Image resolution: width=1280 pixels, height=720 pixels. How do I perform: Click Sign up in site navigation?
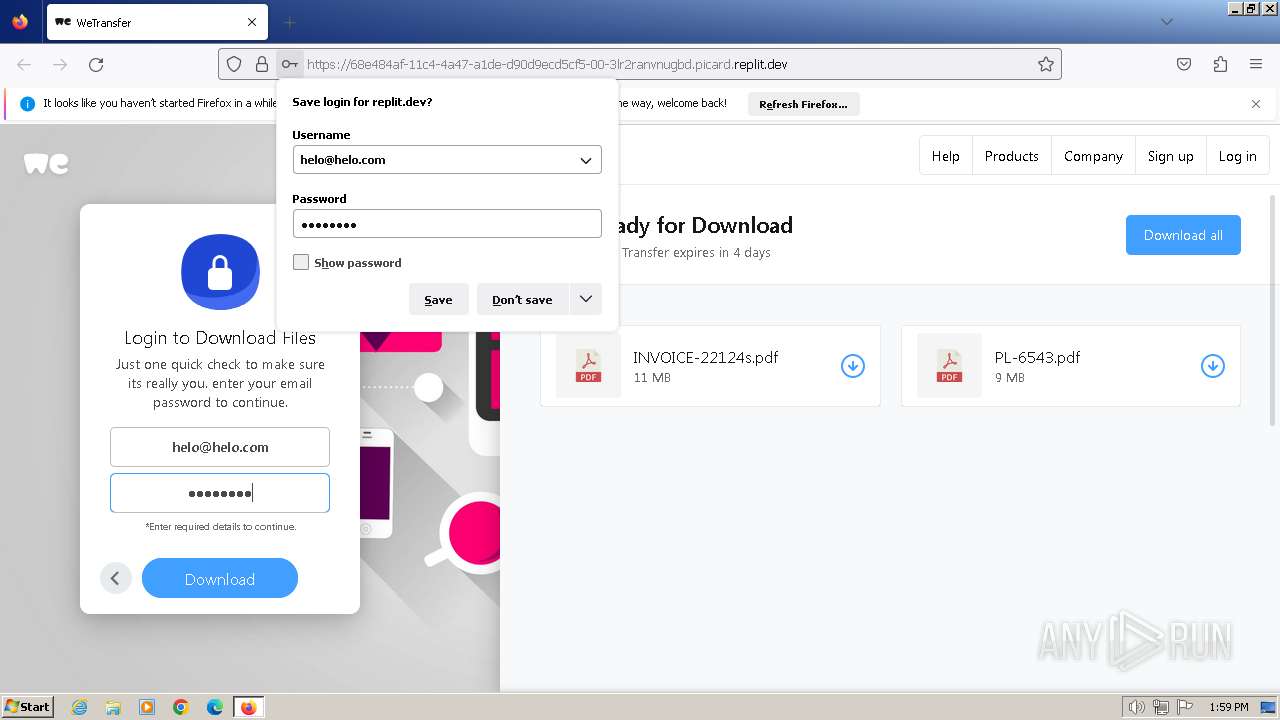pyautogui.click(x=1171, y=156)
